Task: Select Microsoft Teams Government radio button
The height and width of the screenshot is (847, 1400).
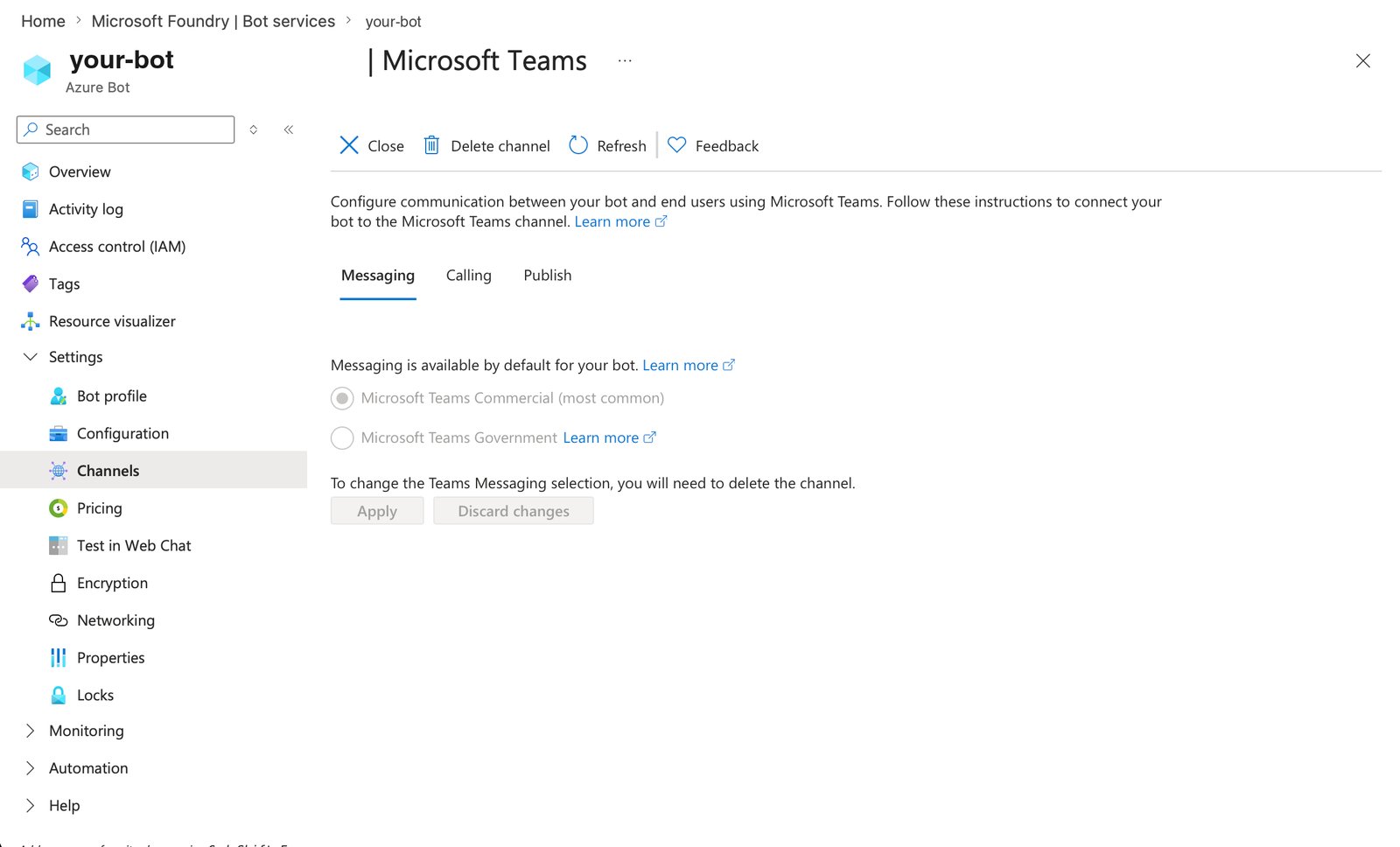Action: point(342,437)
